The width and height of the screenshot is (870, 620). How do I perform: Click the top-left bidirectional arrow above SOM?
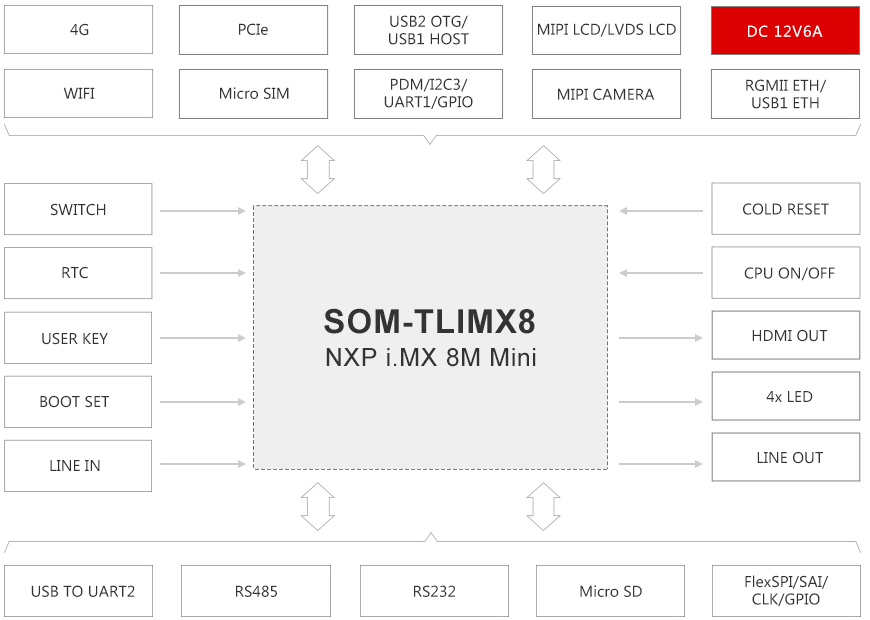(317, 169)
